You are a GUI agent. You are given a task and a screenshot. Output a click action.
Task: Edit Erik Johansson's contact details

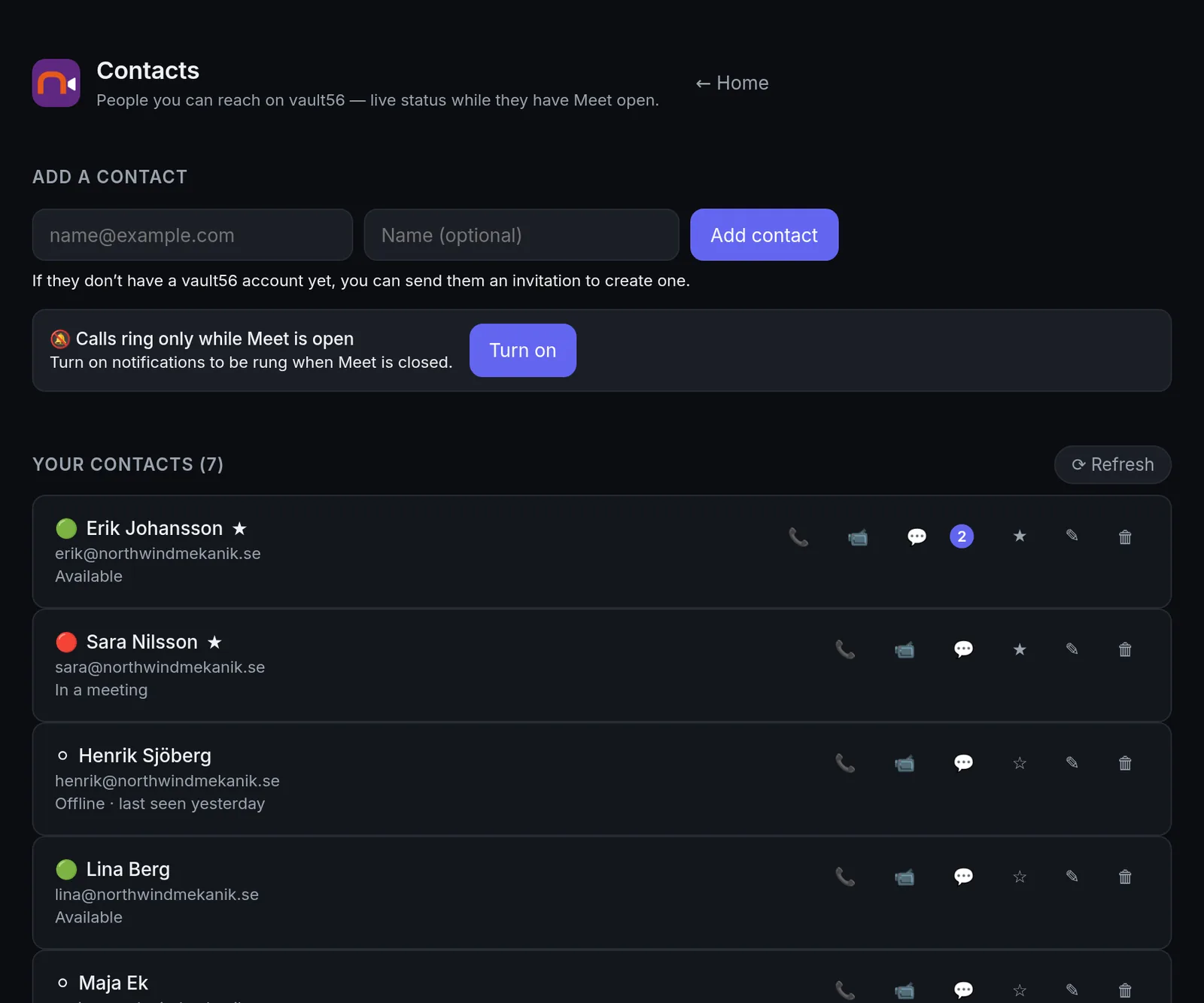click(1072, 536)
